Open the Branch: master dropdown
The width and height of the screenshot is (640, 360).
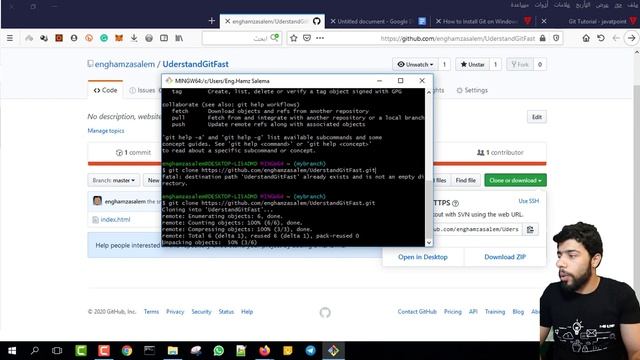113,180
